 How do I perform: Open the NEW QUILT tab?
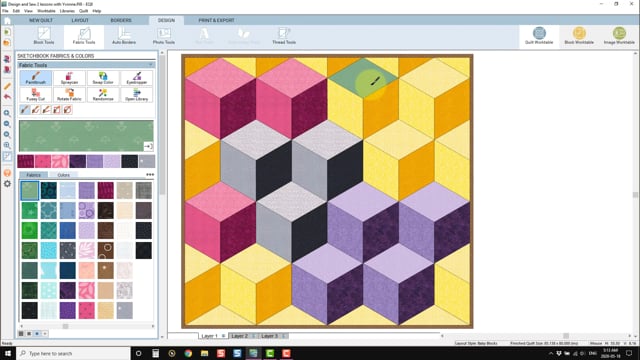40,20
